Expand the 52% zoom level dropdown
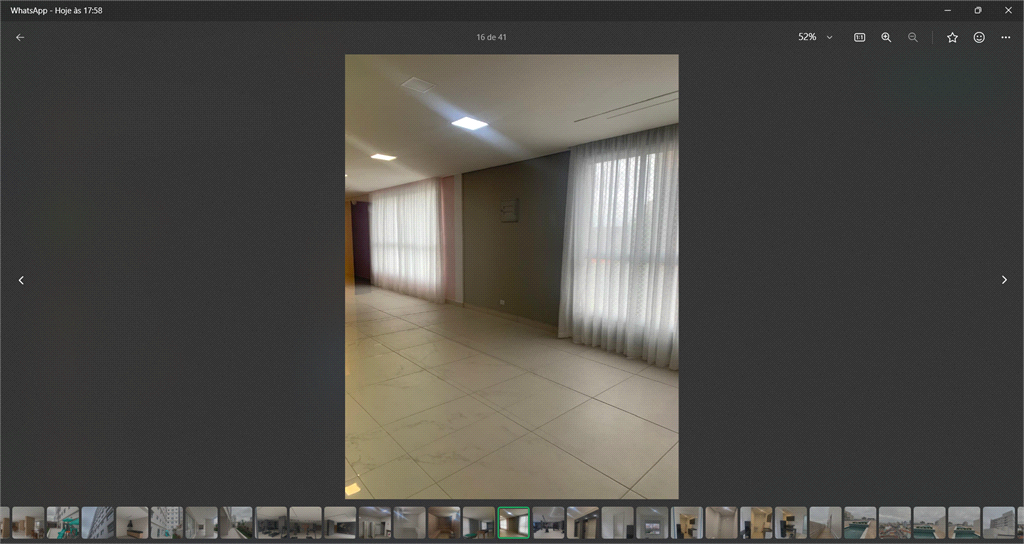1024x544 pixels. click(829, 37)
